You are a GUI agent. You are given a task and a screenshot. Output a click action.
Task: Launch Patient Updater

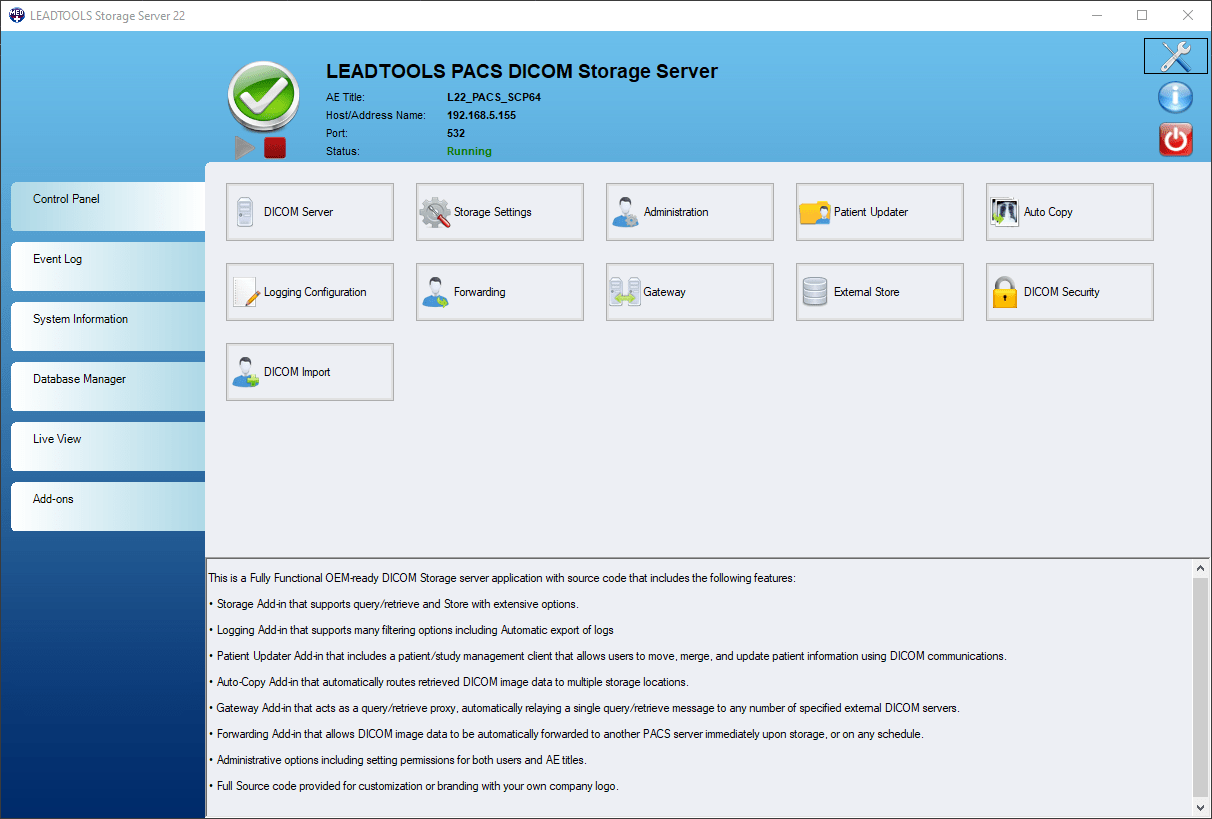[879, 211]
